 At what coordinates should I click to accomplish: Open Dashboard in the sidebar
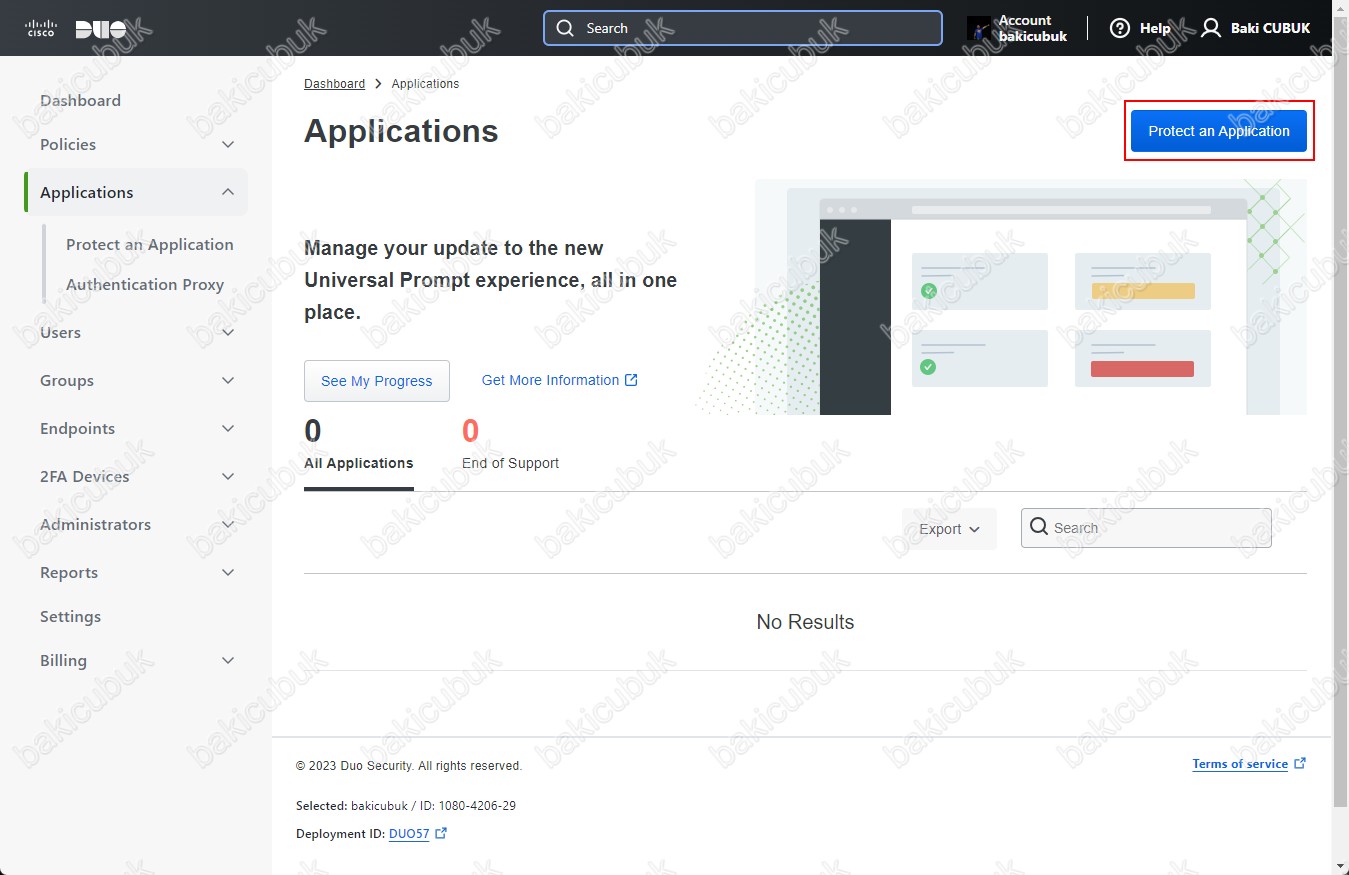(80, 100)
